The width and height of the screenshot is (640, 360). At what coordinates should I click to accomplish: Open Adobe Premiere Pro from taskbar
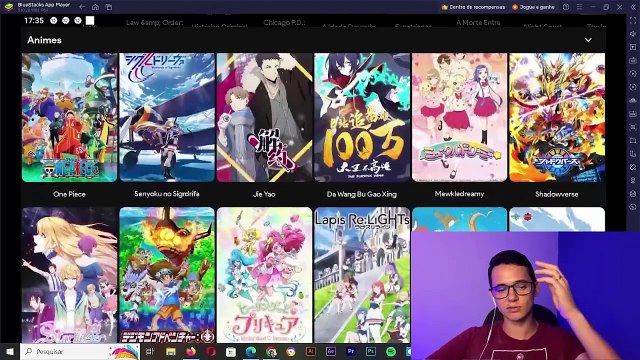(x=351, y=351)
